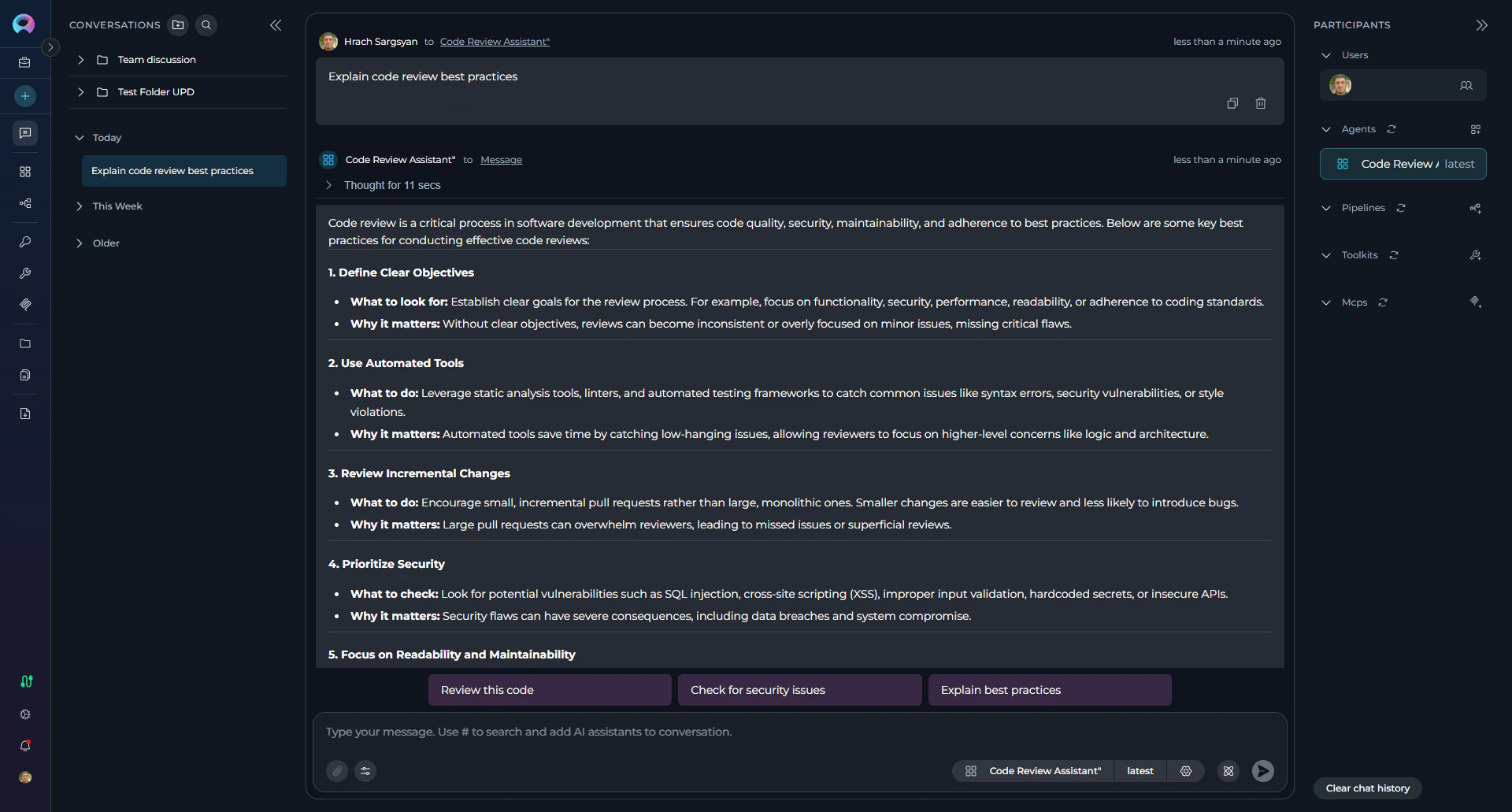This screenshot has width=1512, height=812.
Task: Select the Code Review Assistant agent chip
Action: 1403,164
